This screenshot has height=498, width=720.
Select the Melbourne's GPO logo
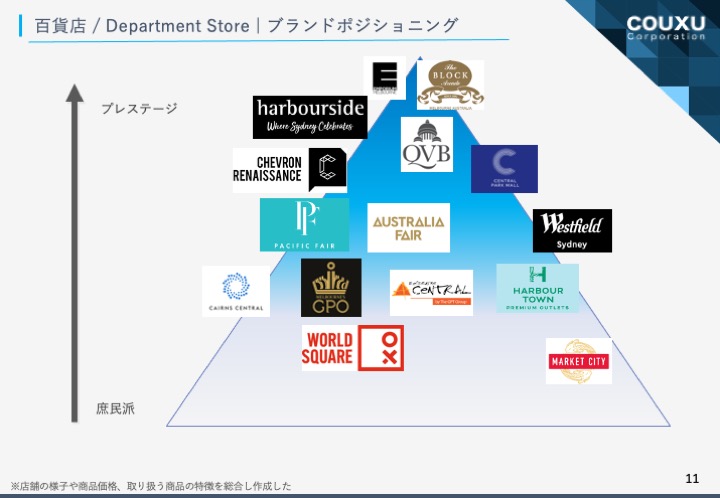tap(331, 287)
